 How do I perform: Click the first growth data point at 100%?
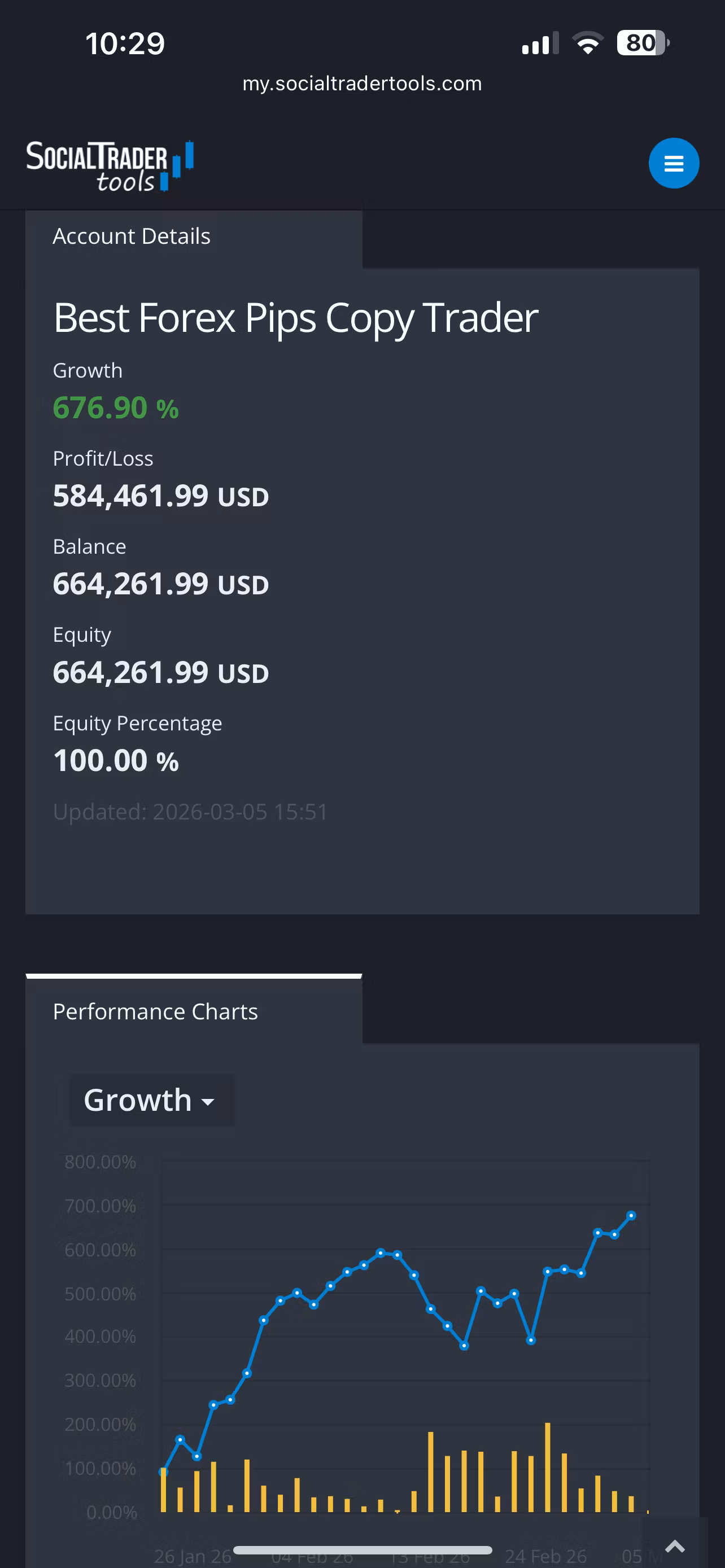163,1472
